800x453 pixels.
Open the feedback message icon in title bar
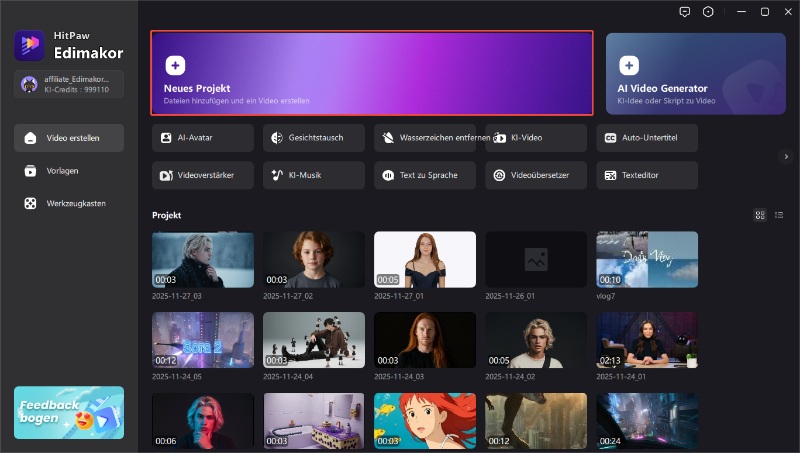pyautogui.click(x=684, y=12)
